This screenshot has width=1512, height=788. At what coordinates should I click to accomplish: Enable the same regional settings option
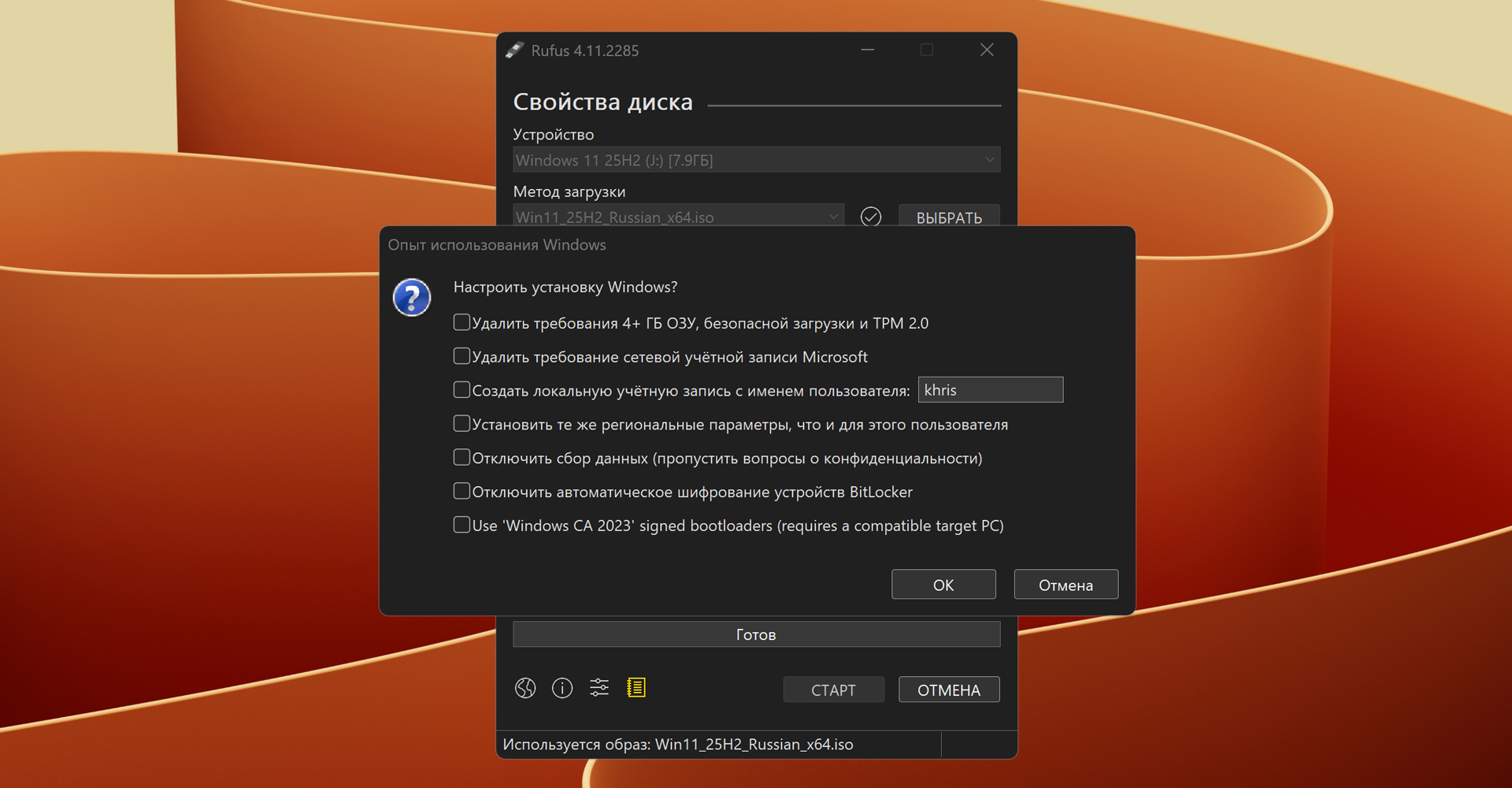tap(462, 424)
